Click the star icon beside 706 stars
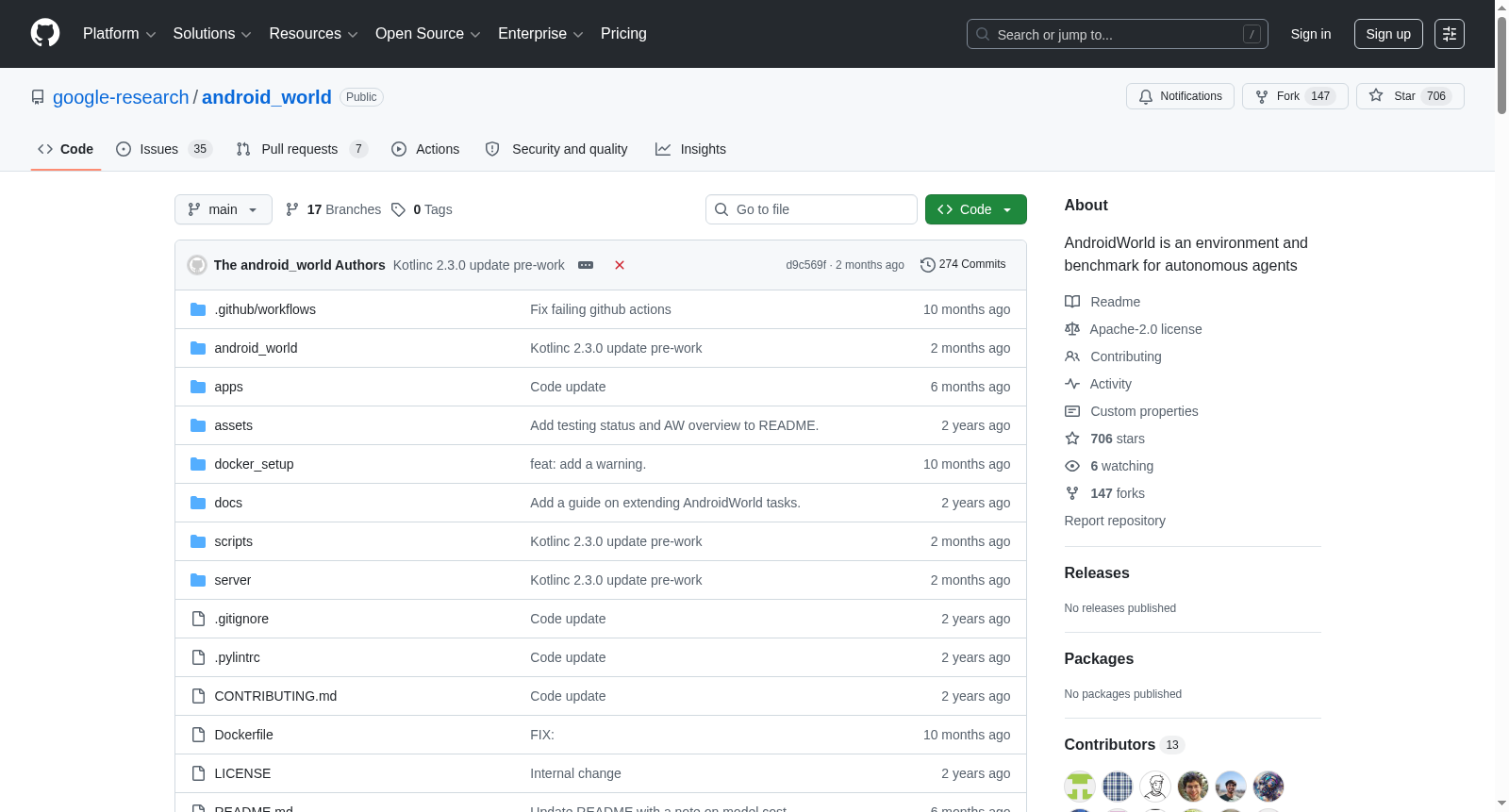 pyautogui.click(x=1072, y=439)
